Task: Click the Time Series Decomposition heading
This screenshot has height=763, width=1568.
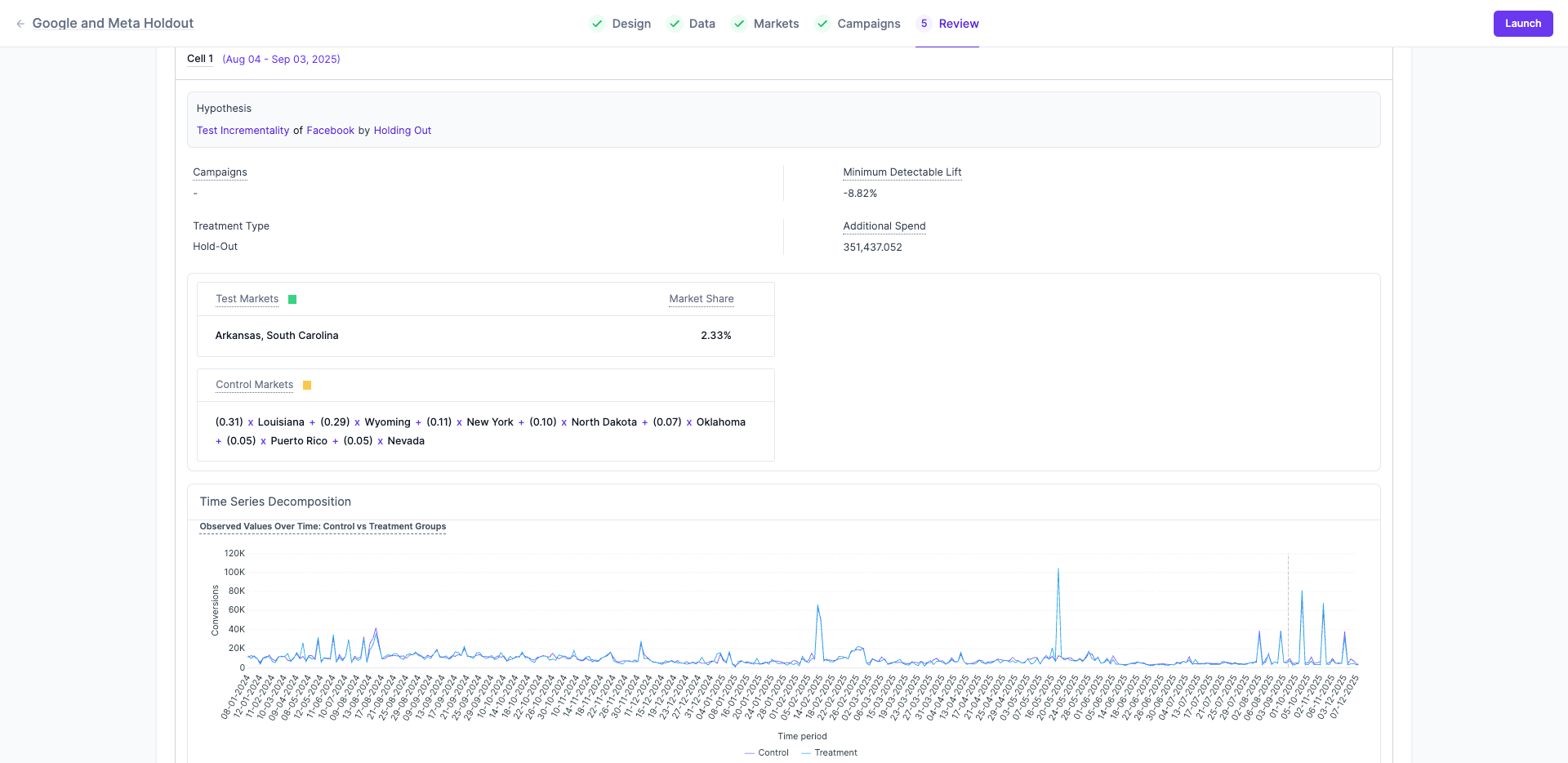Action: point(275,502)
